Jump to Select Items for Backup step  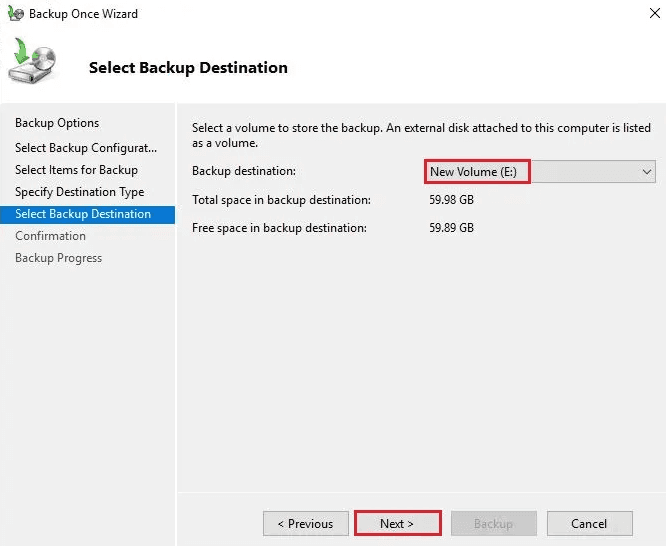pos(76,170)
